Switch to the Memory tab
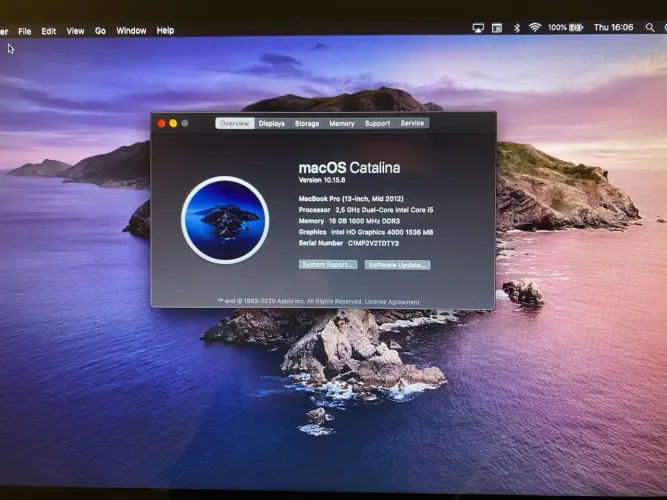This screenshot has width=667, height=500. (342, 123)
